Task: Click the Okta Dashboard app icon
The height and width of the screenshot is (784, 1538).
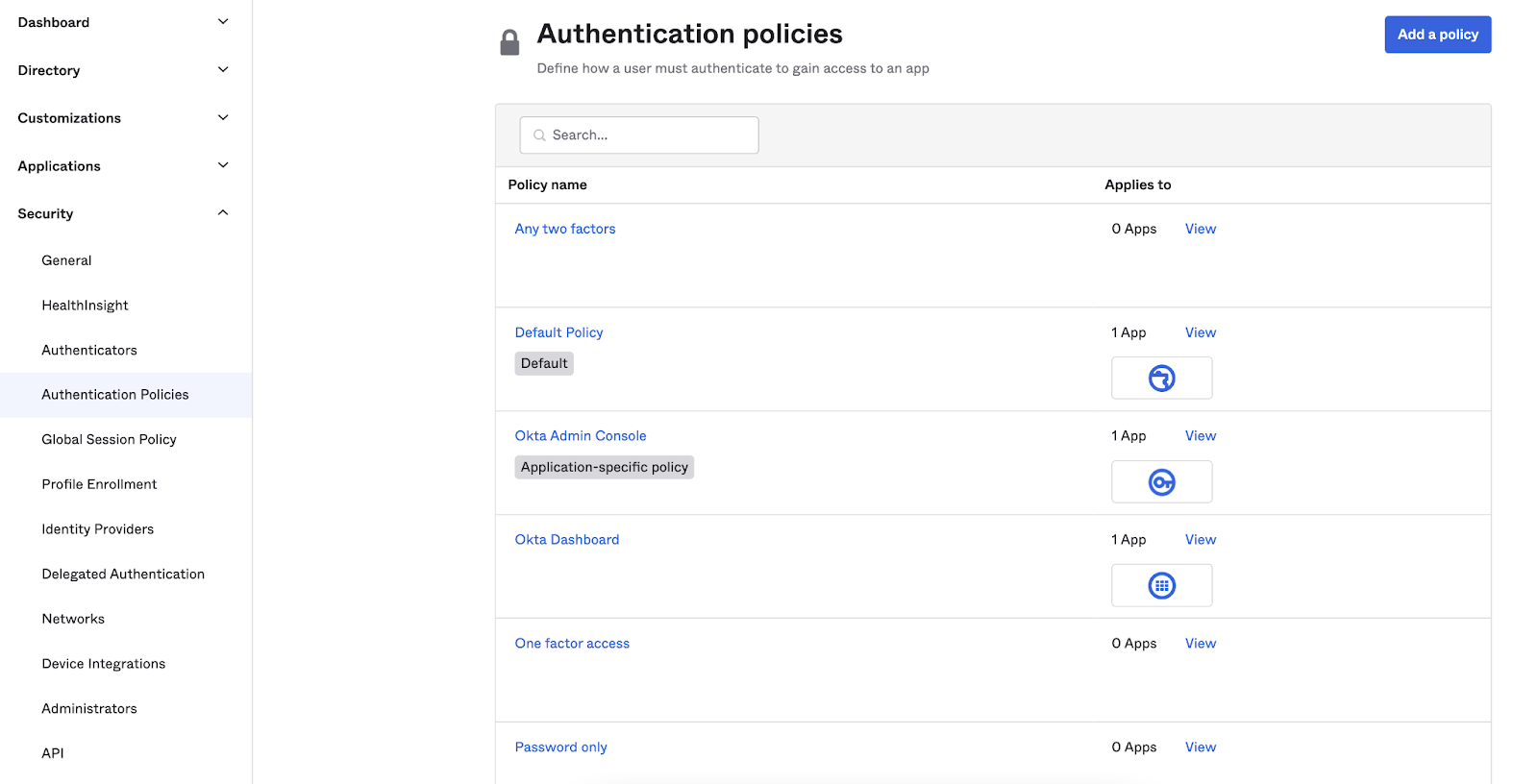Action: pos(1161,586)
